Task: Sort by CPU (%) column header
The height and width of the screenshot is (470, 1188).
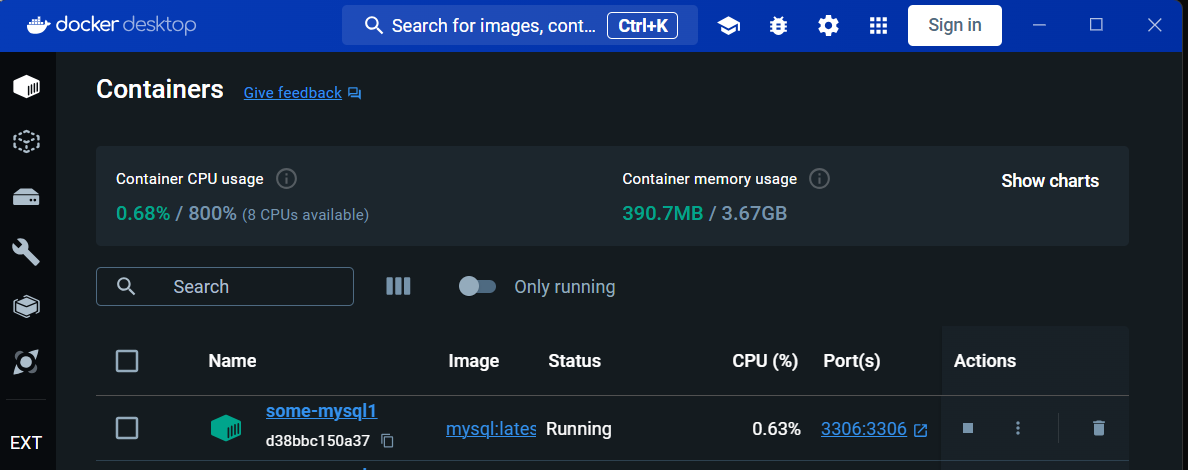Action: 765,361
